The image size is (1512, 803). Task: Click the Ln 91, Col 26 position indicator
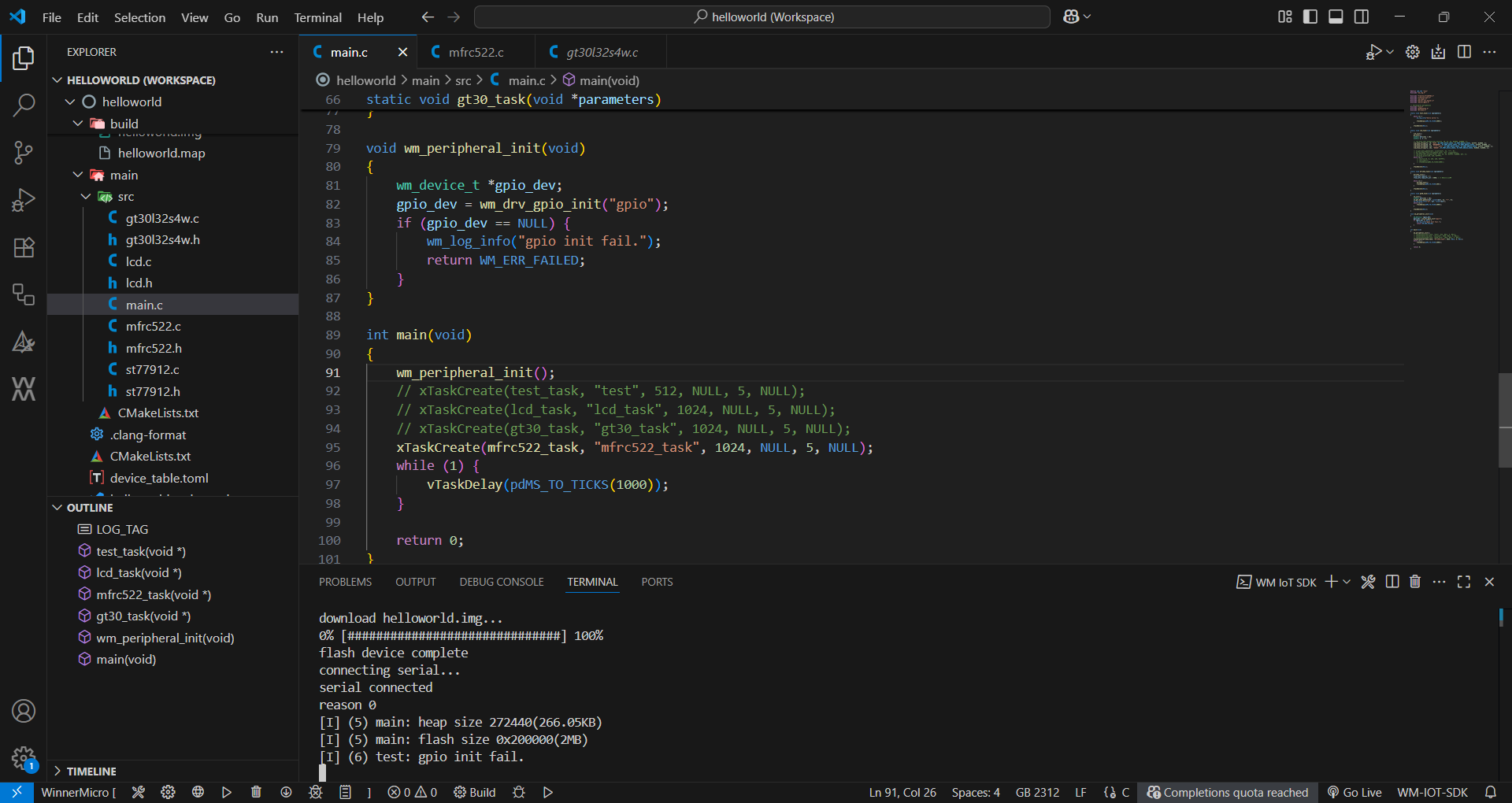click(x=902, y=792)
